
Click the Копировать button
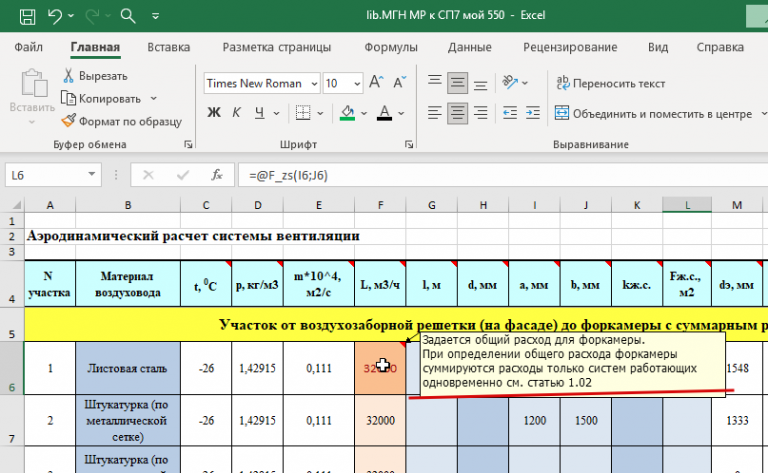click(x=101, y=98)
